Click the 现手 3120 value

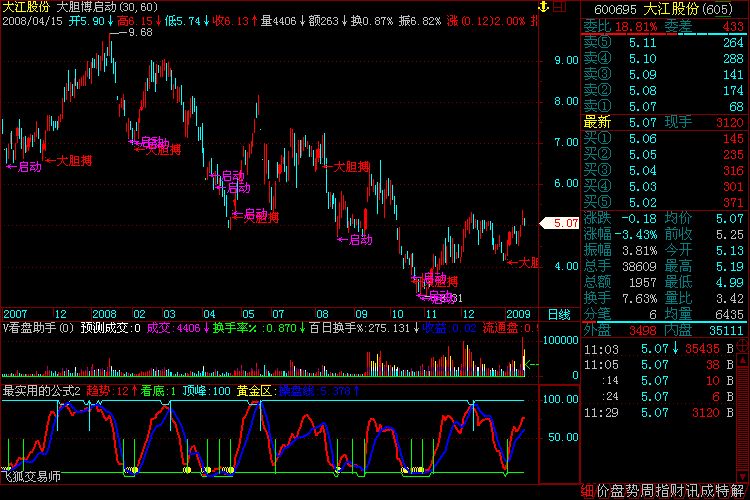[729, 122]
